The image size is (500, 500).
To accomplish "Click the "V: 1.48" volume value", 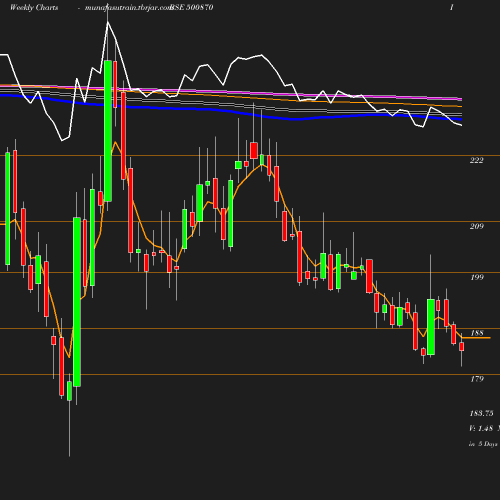I will coord(481,428).
